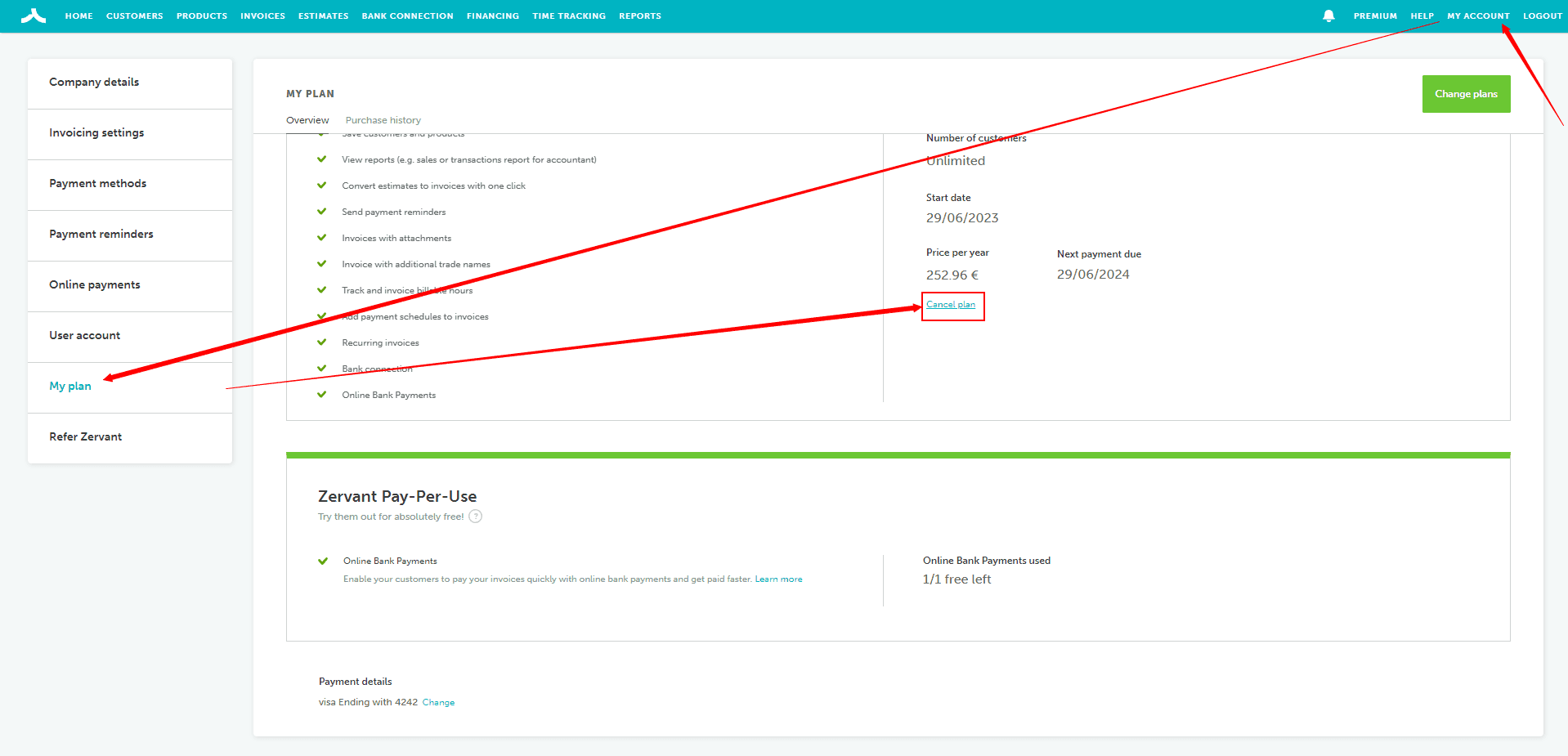The image size is (1568, 756).
Task: Click checkmark beside Convert estimates to invoices
Action: tap(322, 186)
